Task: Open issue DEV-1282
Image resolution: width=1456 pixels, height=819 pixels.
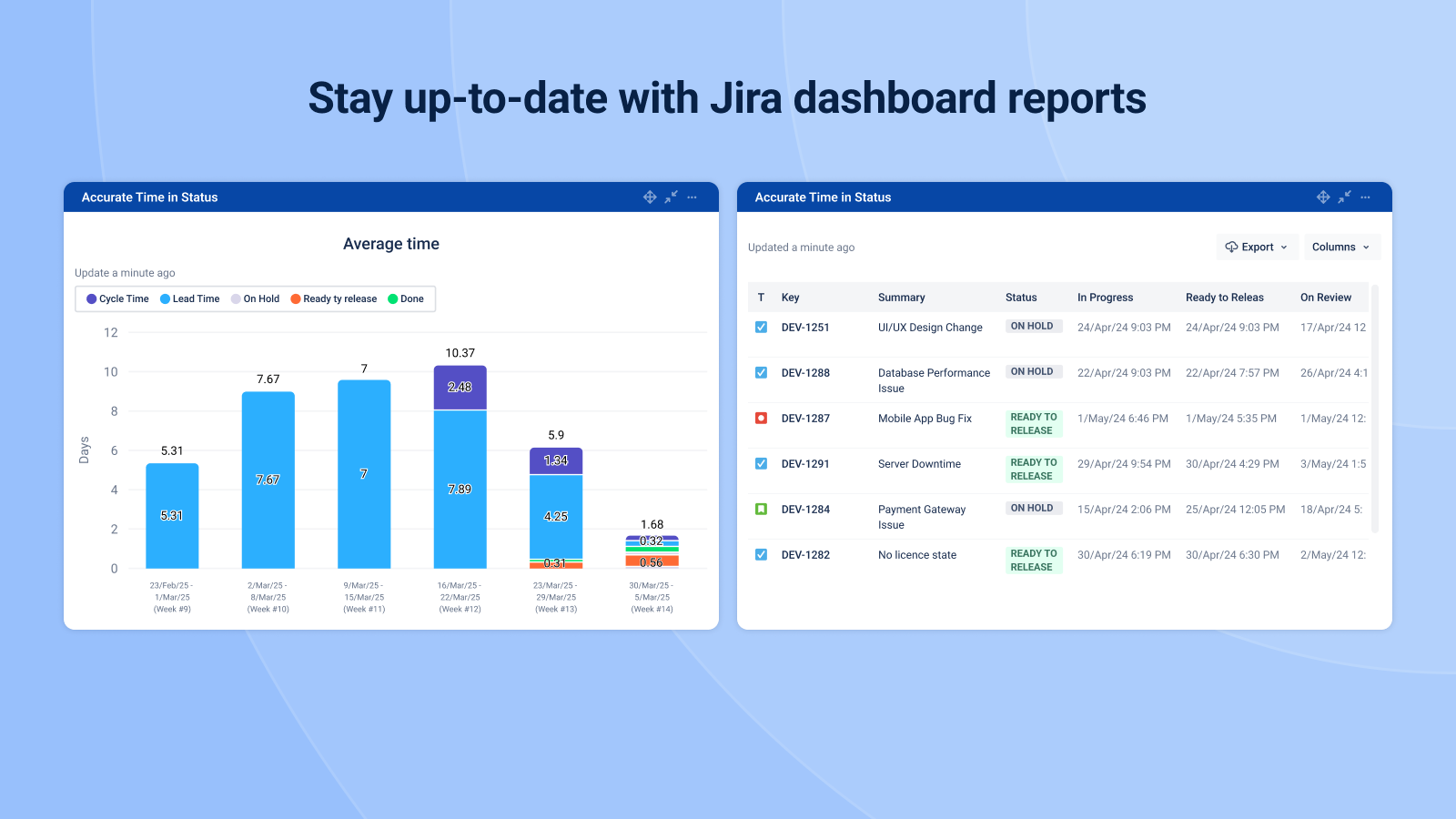Action: (x=805, y=555)
